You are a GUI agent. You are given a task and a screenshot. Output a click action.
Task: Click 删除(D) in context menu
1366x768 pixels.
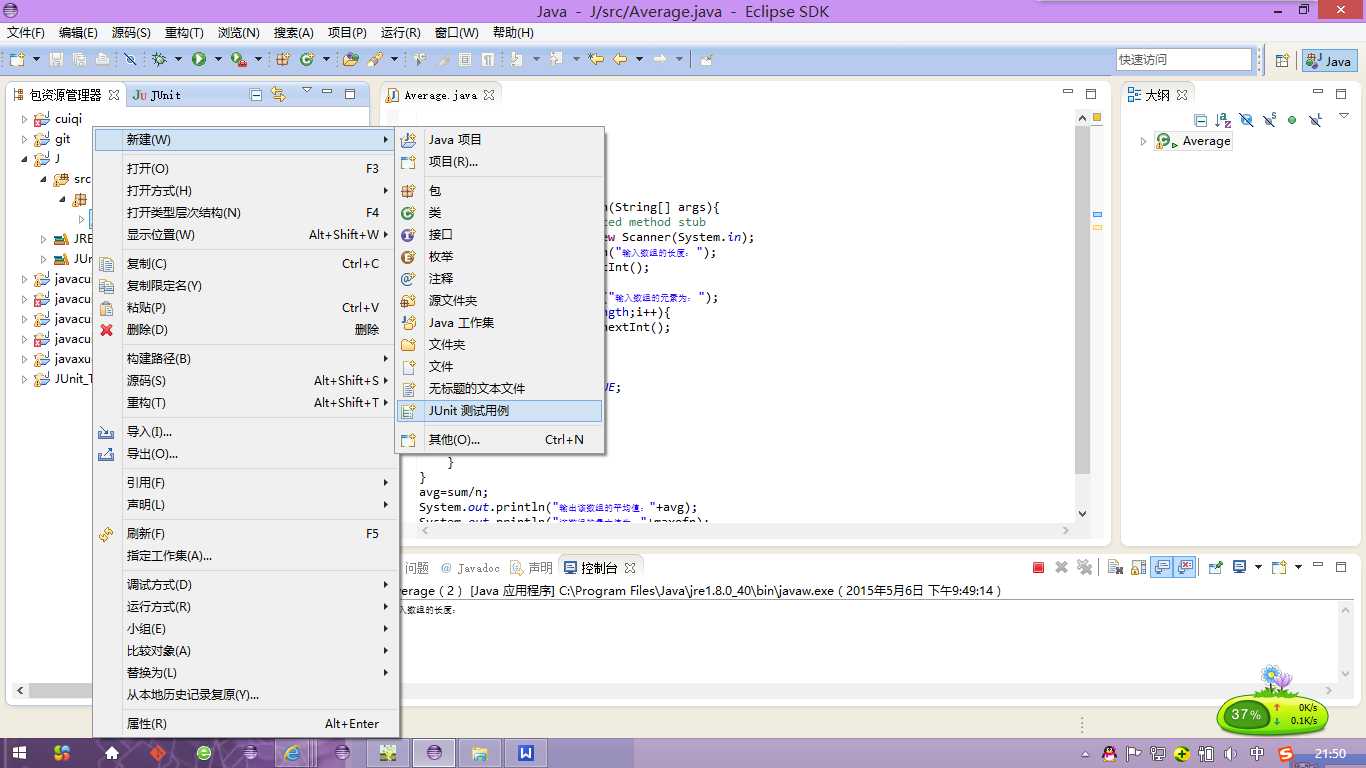pos(246,329)
